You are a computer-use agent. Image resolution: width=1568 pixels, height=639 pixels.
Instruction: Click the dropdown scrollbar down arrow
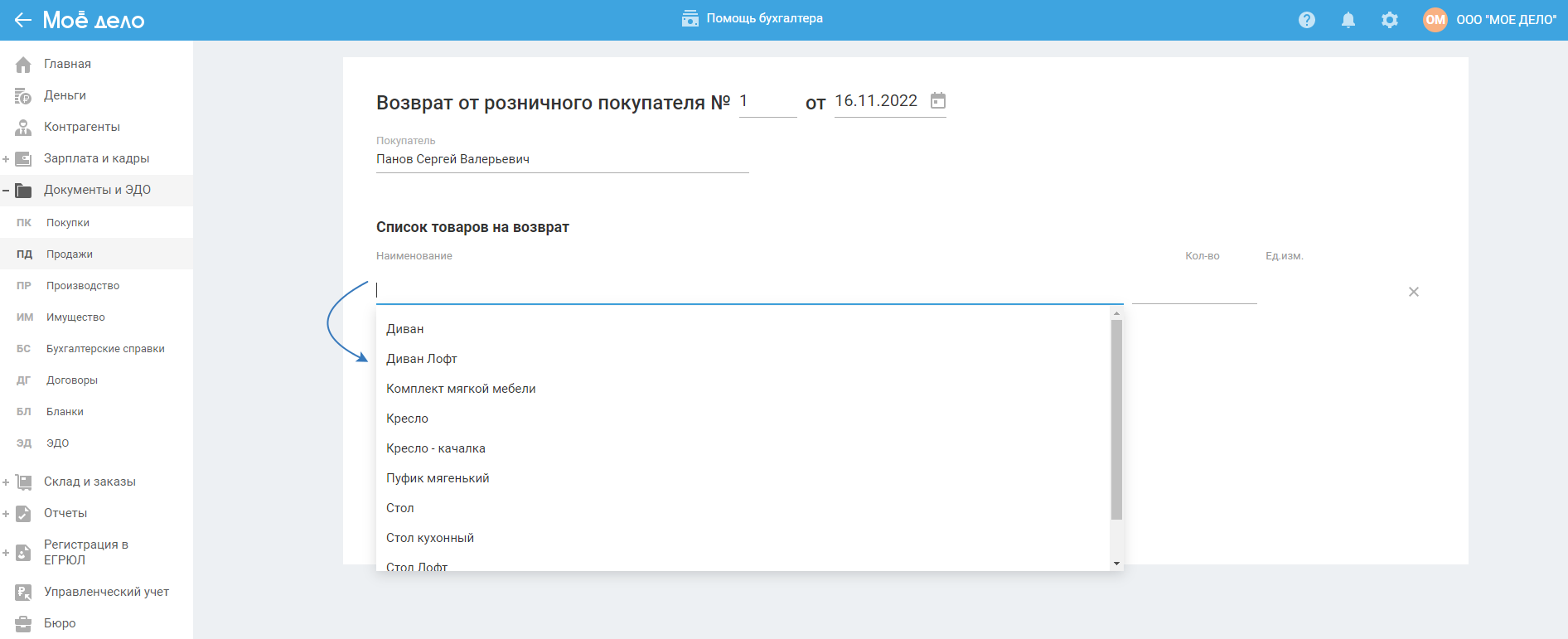click(x=1116, y=564)
